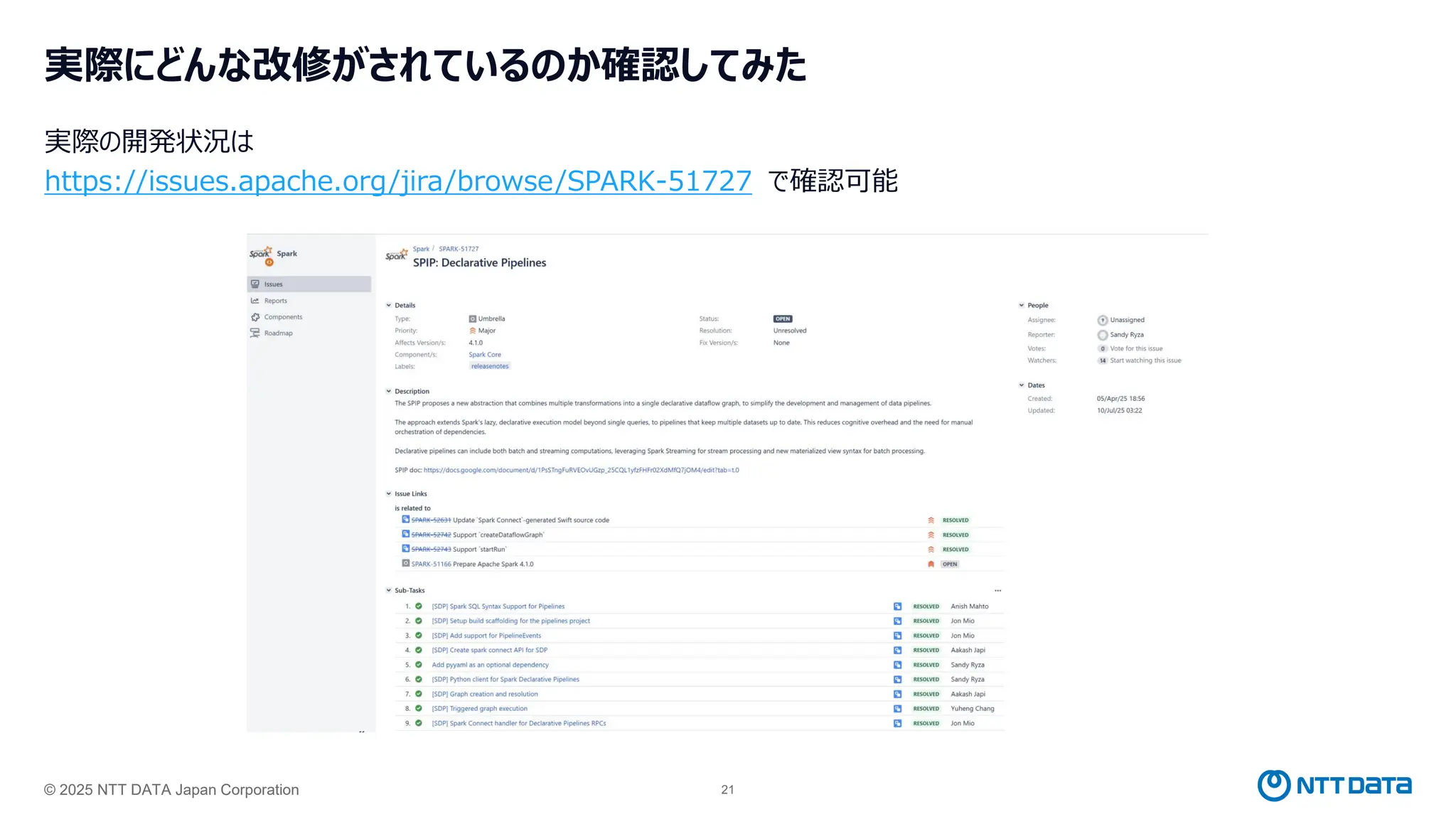Click the releasenotes label
This screenshot has width=1456, height=819.
click(x=490, y=366)
